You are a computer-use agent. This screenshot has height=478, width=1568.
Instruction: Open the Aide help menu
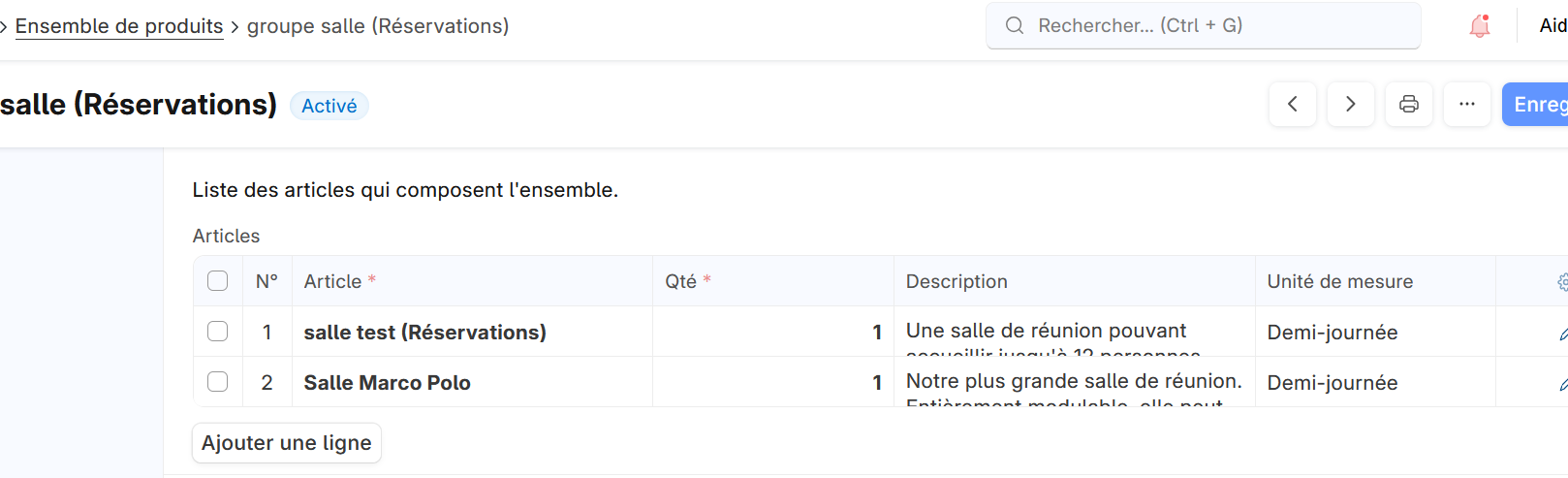[1552, 26]
